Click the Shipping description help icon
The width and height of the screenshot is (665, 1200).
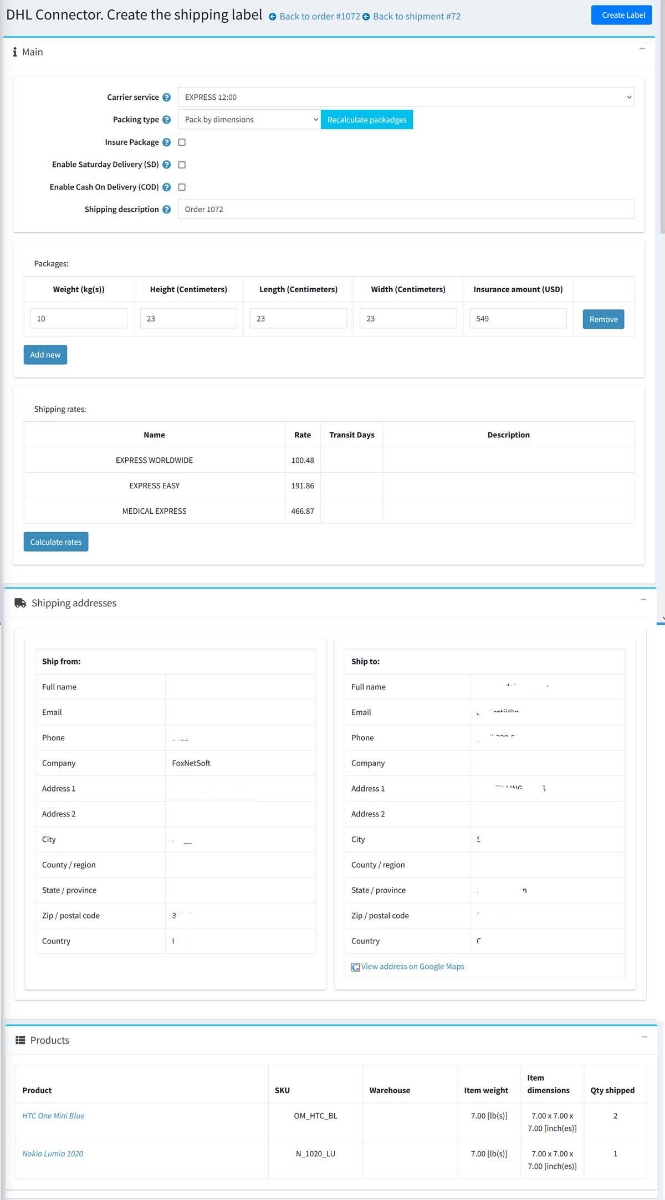(167, 210)
